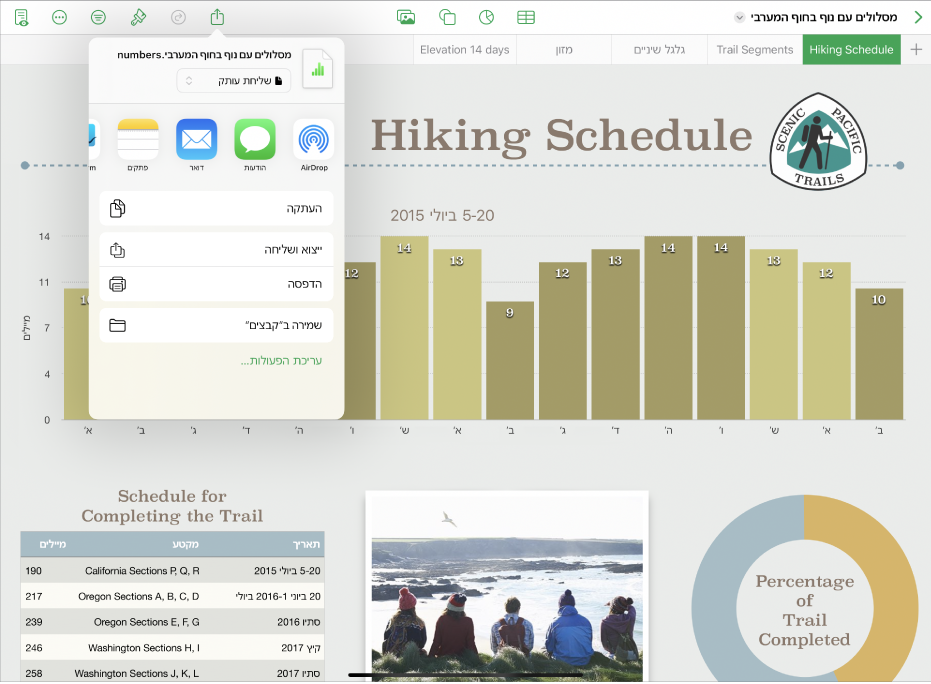Expand the document title chevron

739,17
